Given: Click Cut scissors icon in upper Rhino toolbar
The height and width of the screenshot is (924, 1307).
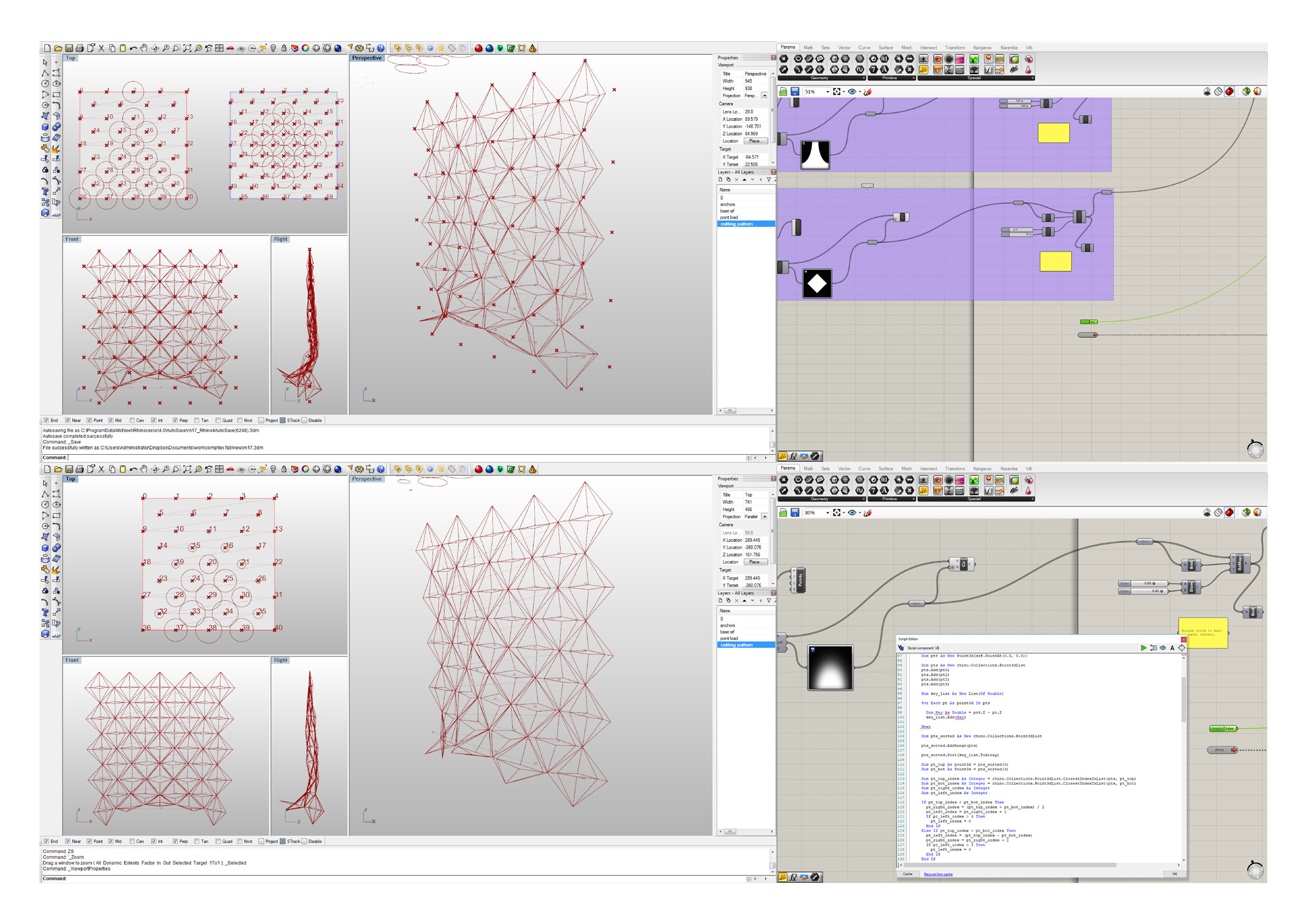Looking at the screenshot, I should pos(101,49).
